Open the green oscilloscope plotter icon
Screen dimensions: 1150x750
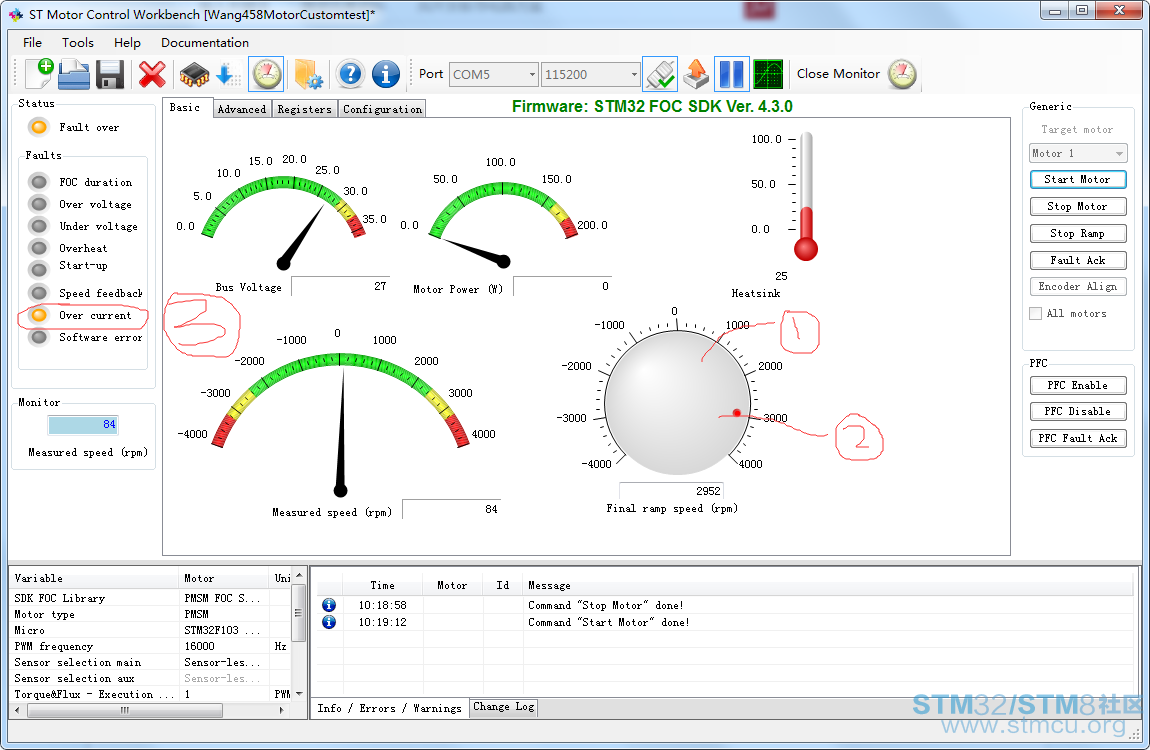(x=768, y=74)
